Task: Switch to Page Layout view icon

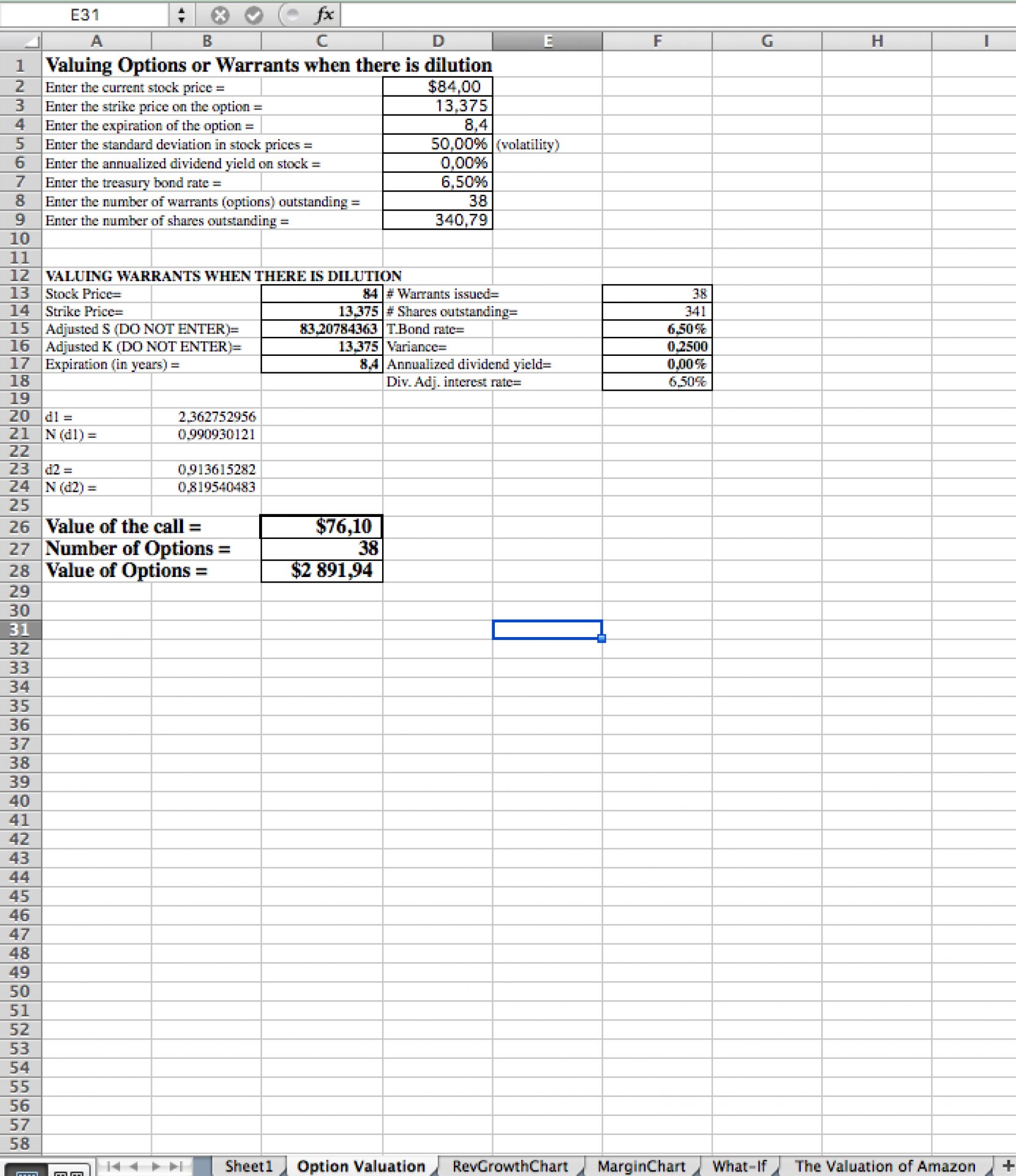Action: pos(69,1171)
